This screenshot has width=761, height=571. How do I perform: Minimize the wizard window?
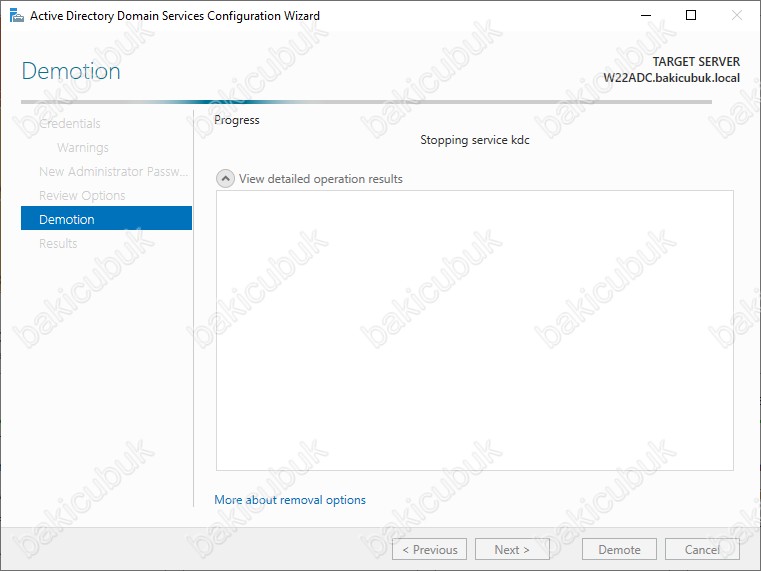[x=645, y=16]
